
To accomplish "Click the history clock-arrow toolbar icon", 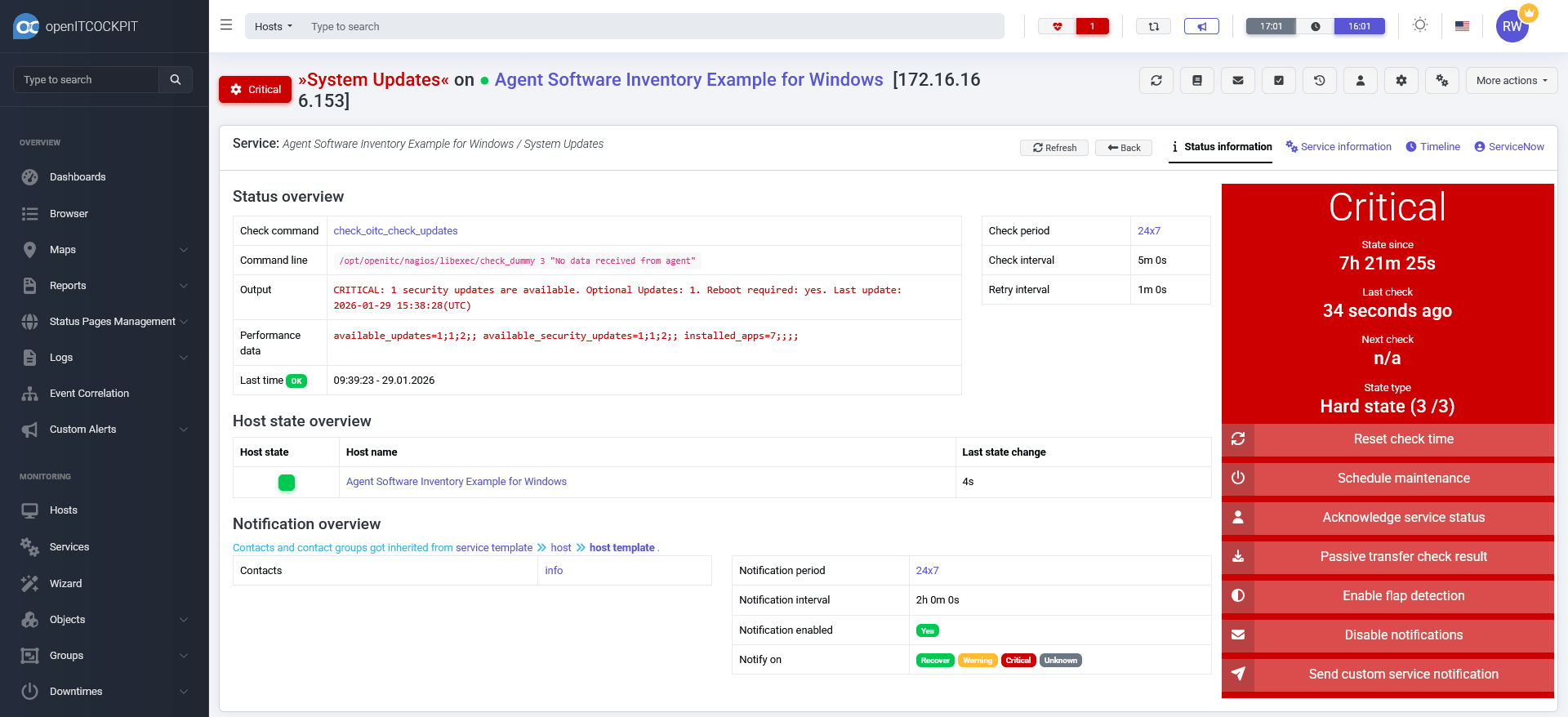I will click(1319, 81).
